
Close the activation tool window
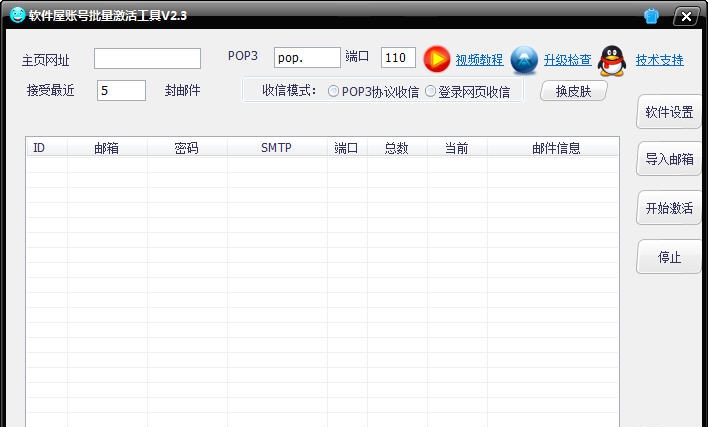pyautogui.click(x=686, y=17)
